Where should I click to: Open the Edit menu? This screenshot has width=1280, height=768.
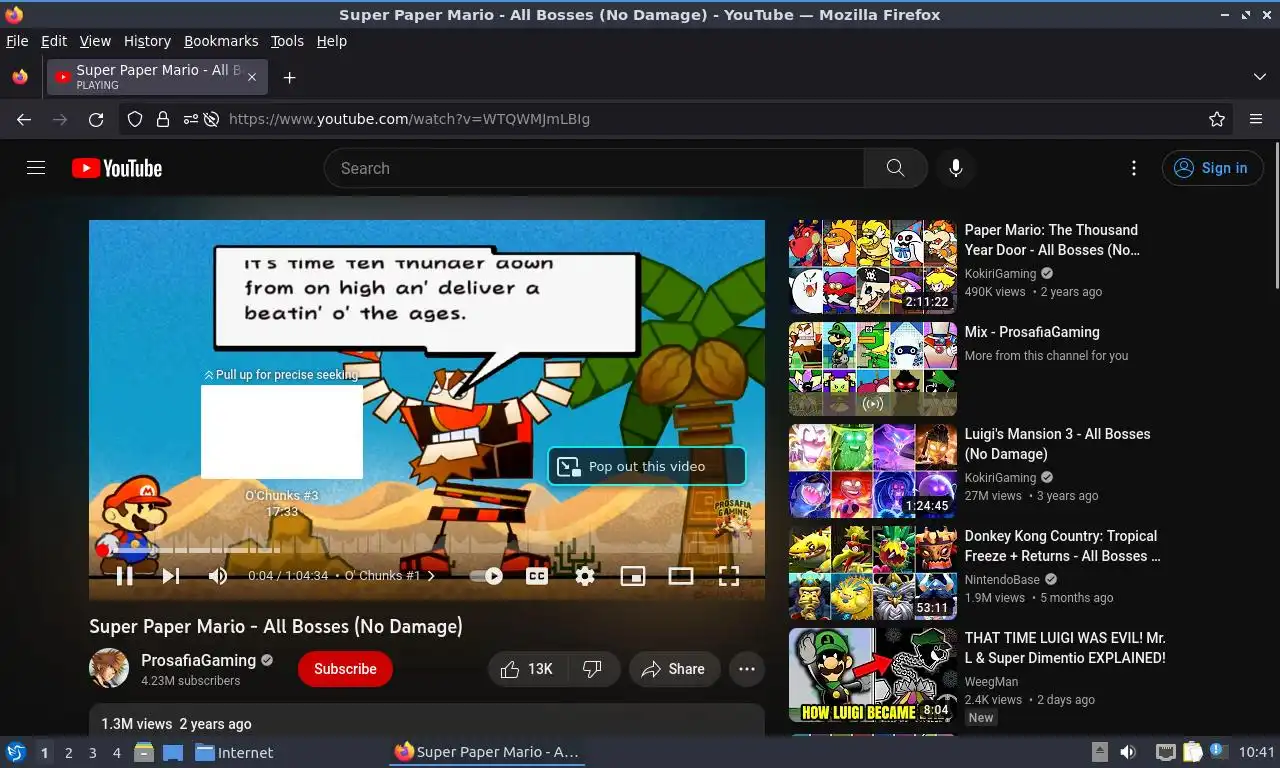[54, 41]
